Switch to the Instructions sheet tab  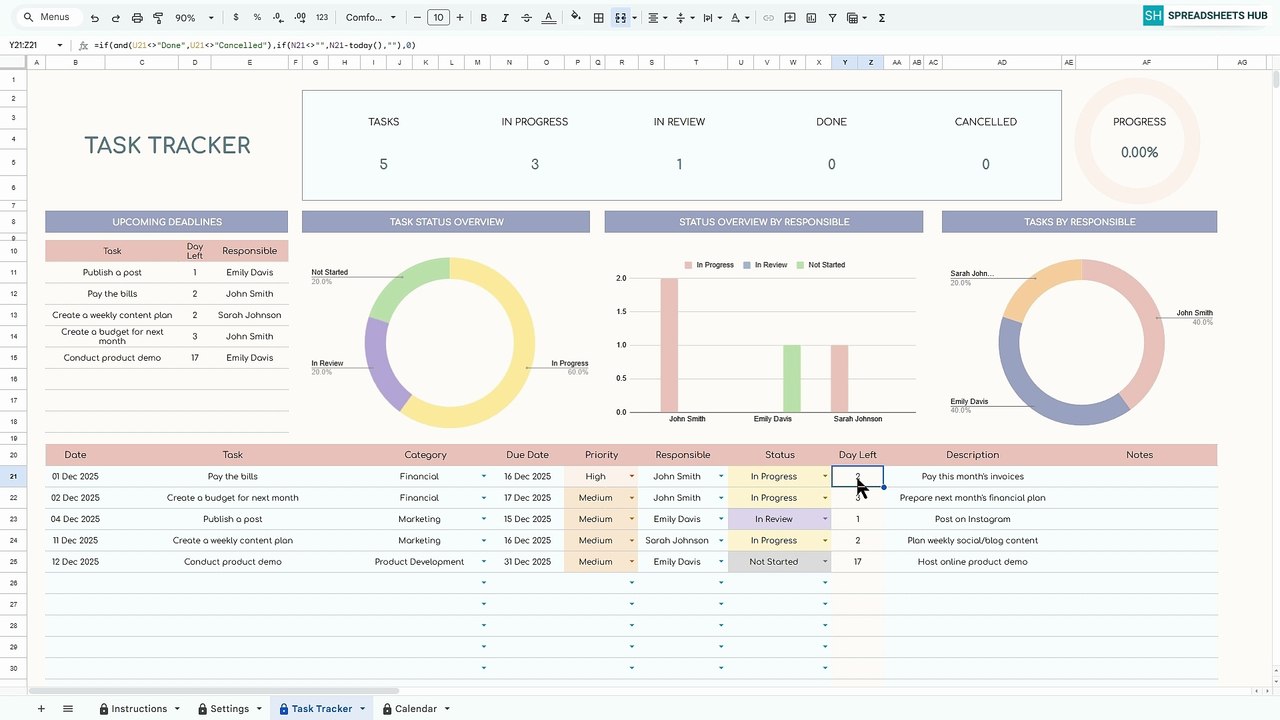point(139,709)
